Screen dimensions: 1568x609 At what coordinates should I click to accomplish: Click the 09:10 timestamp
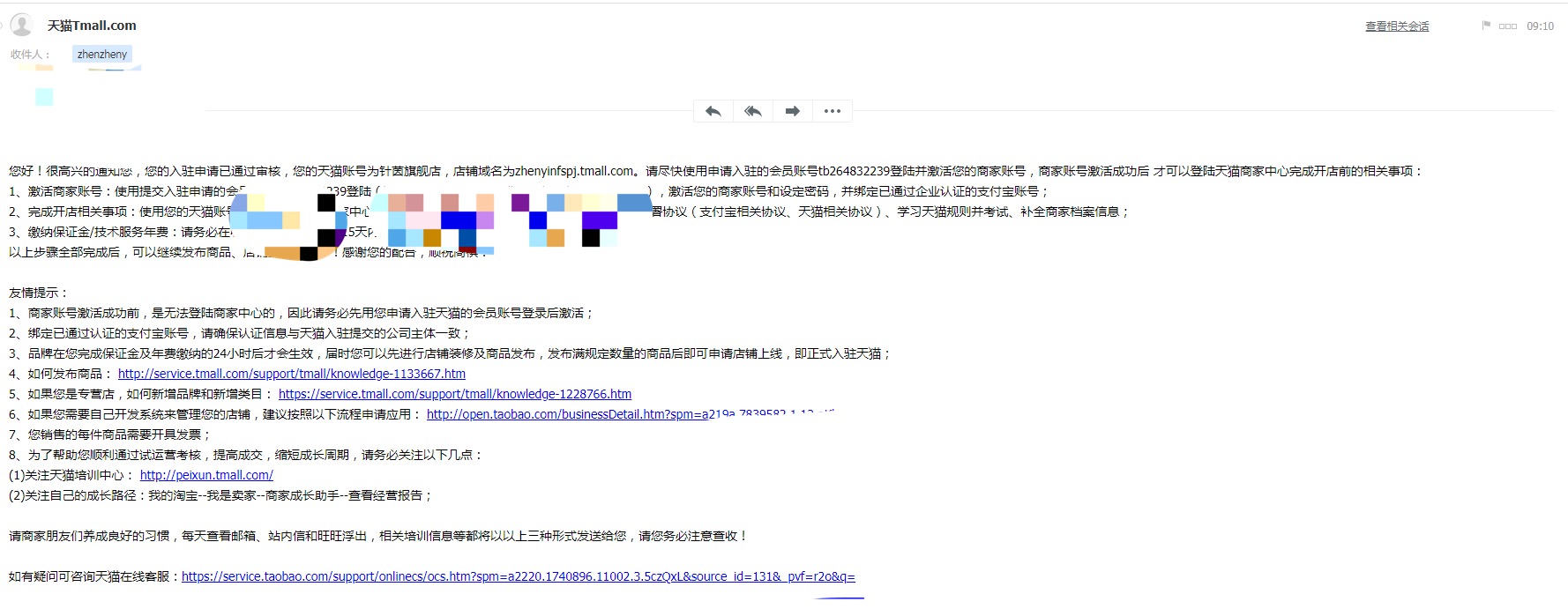pos(1540,26)
